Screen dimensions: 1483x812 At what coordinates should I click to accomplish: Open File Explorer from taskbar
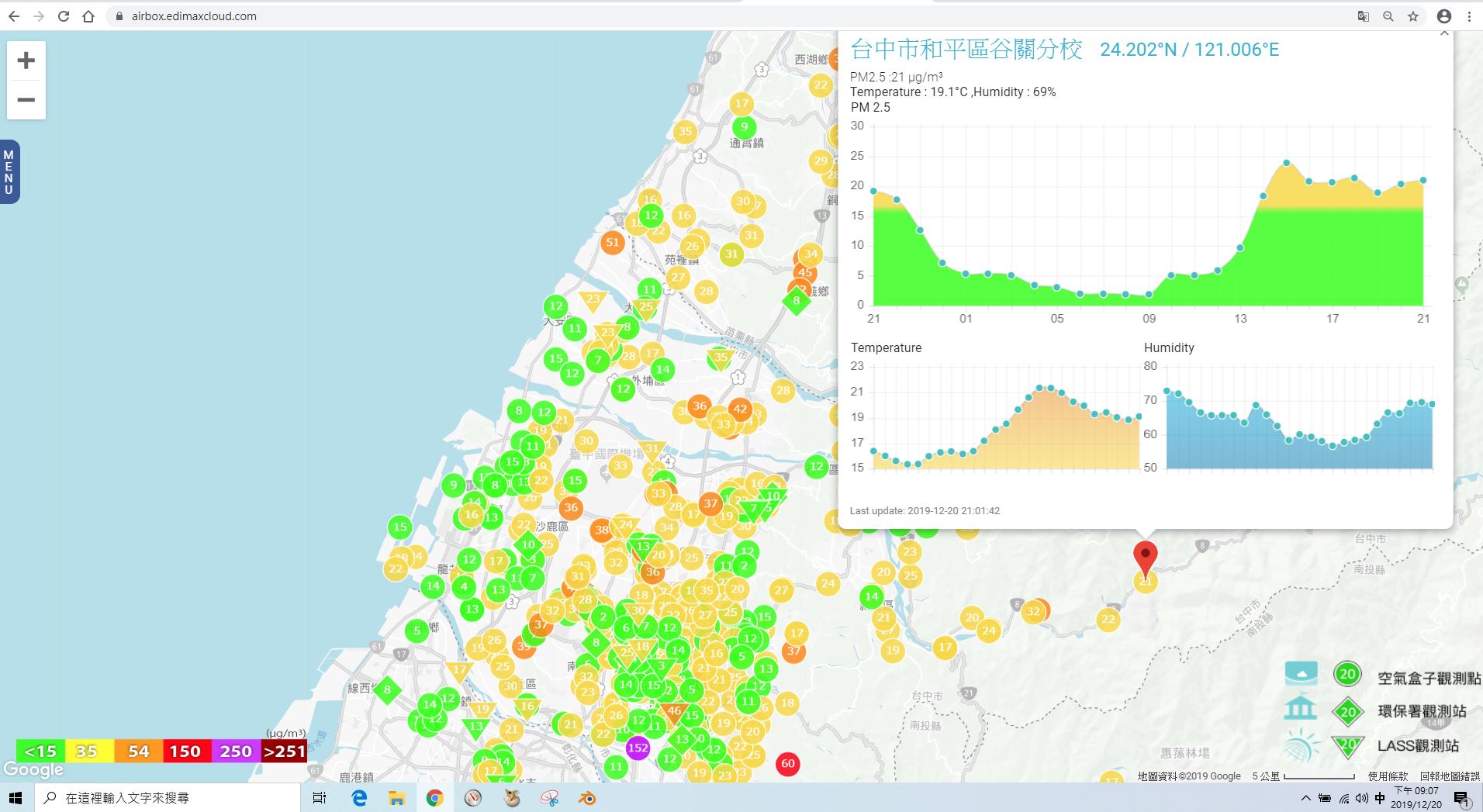396,797
